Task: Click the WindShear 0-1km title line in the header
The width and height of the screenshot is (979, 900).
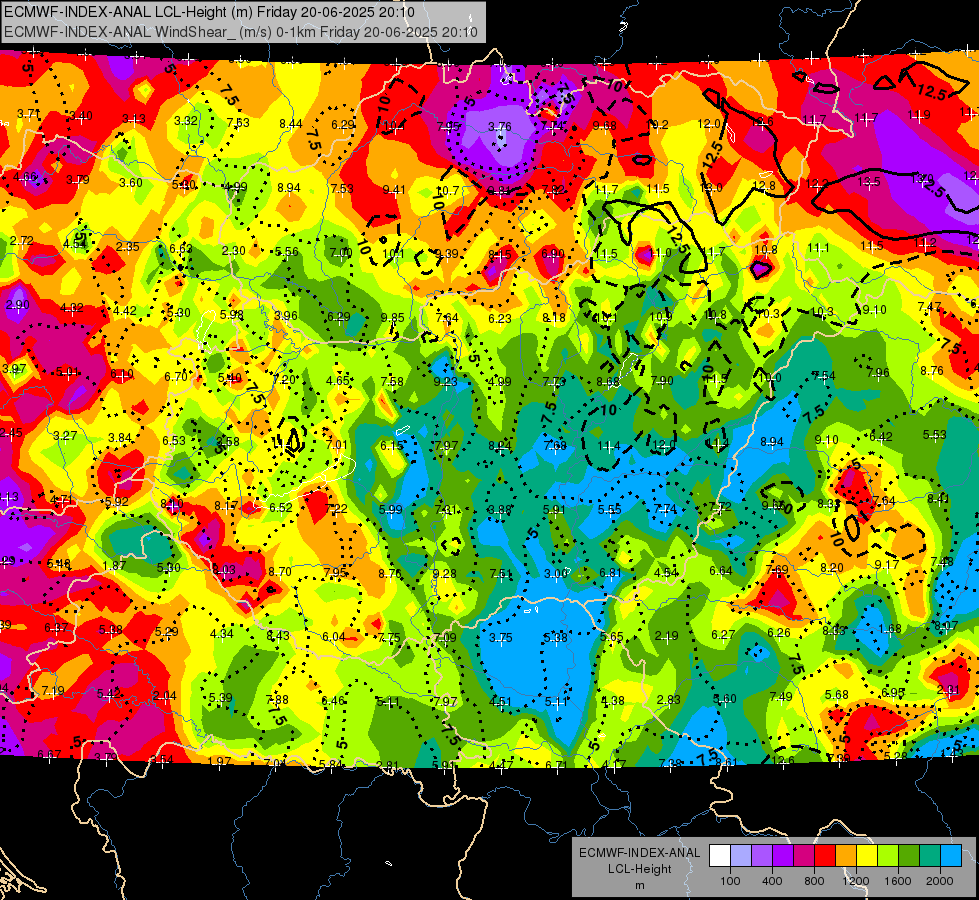Action: pyautogui.click(x=241, y=32)
